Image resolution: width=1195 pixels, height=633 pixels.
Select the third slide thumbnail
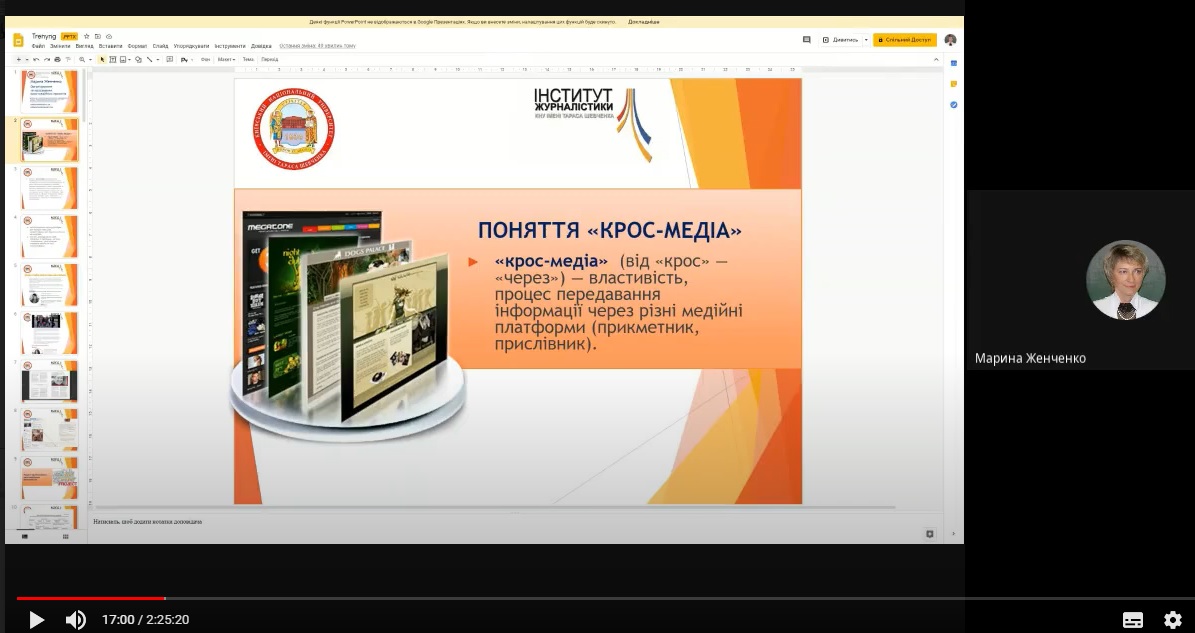click(x=49, y=188)
